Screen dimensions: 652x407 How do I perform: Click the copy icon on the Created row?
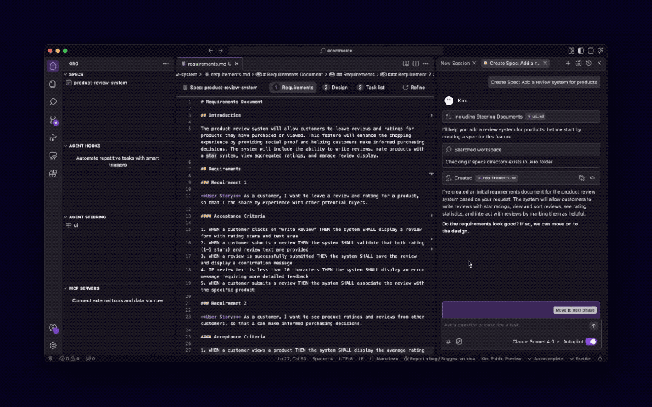582,178
